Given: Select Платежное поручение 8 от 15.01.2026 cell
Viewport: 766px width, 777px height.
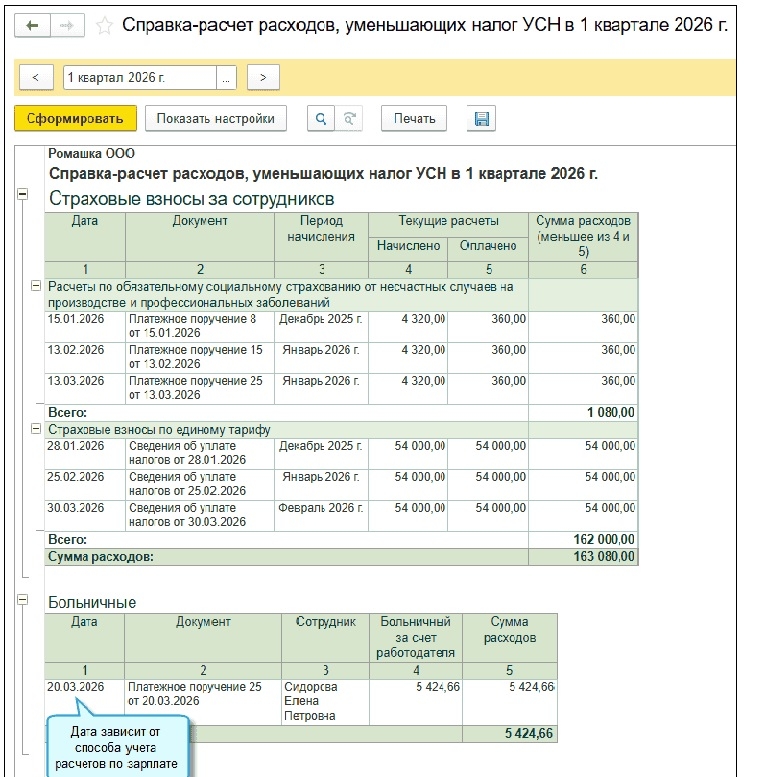Looking at the screenshot, I should [x=198, y=326].
